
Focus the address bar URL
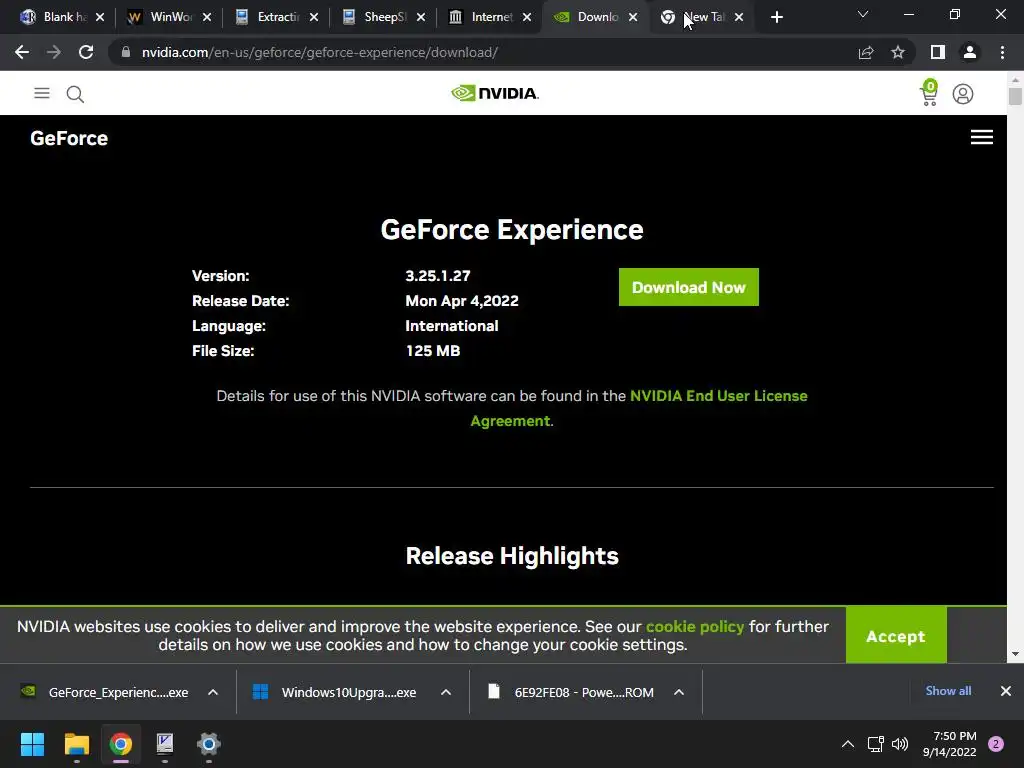click(x=320, y=52)
